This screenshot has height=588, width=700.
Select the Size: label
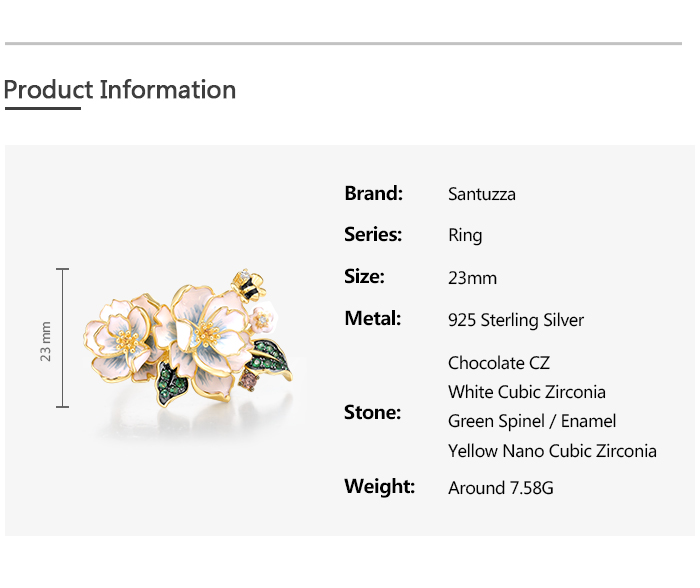point(364,277)
